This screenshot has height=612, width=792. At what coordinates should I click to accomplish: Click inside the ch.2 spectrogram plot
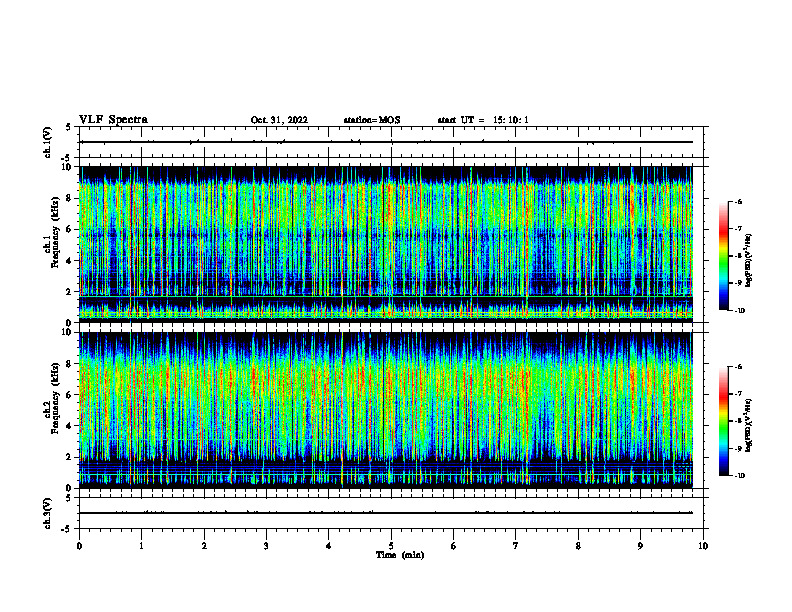[386, 410]
